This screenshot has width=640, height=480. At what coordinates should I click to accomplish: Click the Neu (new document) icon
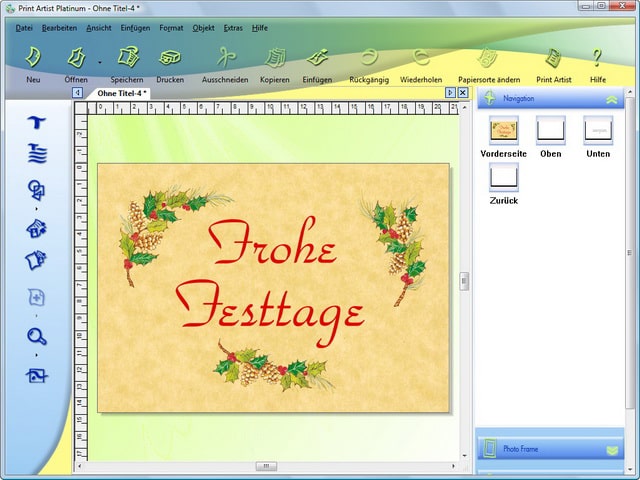tap(33, 57)
